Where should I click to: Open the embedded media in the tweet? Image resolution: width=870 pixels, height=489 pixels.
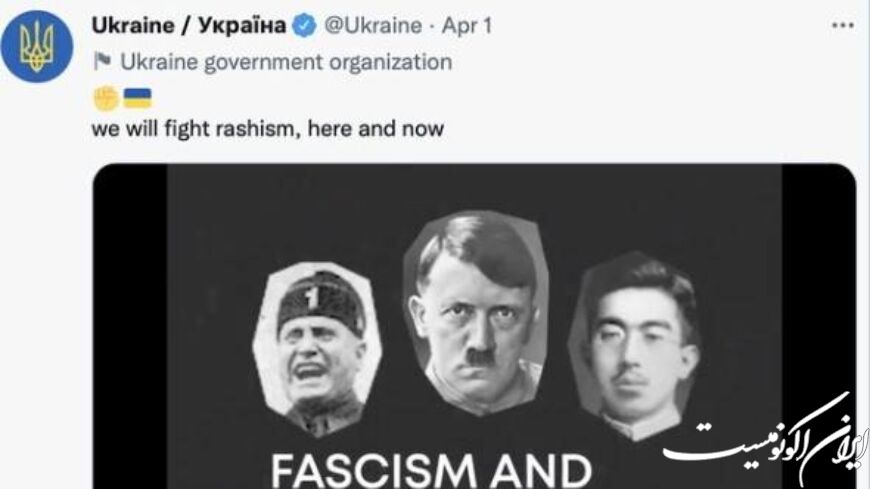(474, 326)
